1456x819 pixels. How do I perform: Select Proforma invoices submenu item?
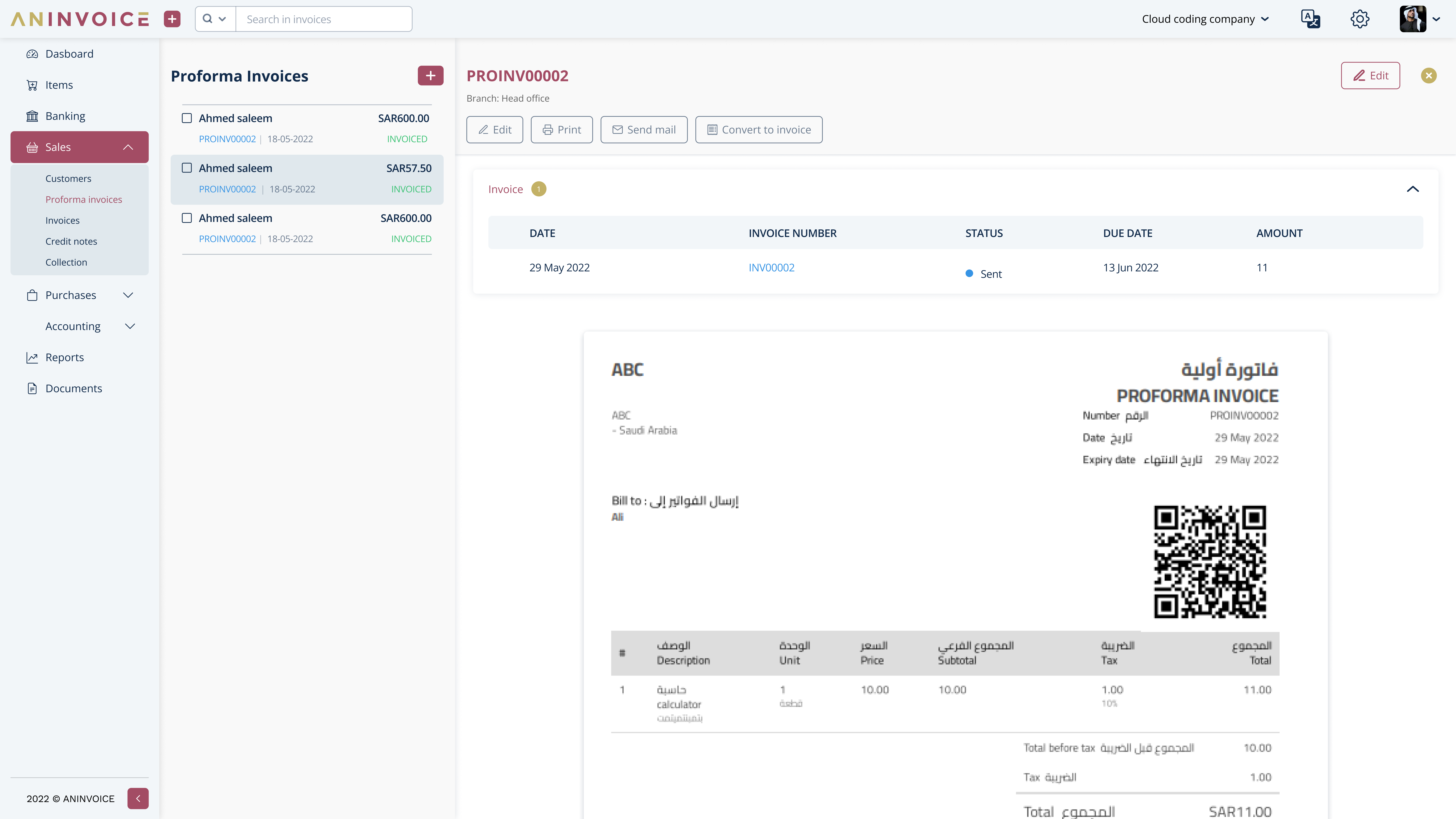(84, 199)
